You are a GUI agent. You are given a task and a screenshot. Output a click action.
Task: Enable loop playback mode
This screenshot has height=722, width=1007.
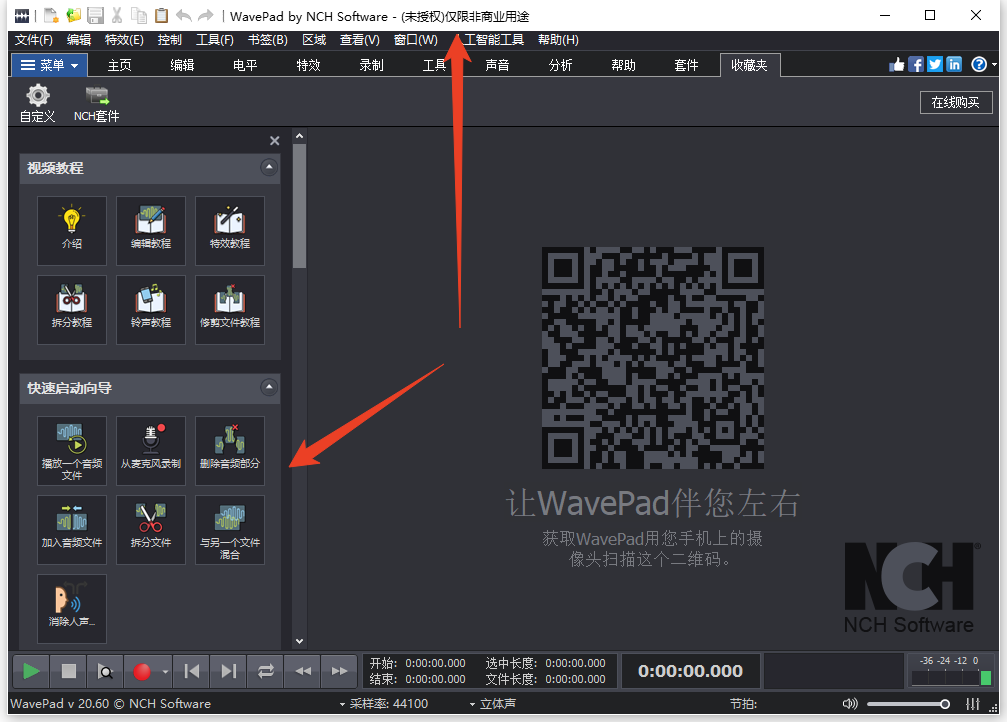click(265, 670)
